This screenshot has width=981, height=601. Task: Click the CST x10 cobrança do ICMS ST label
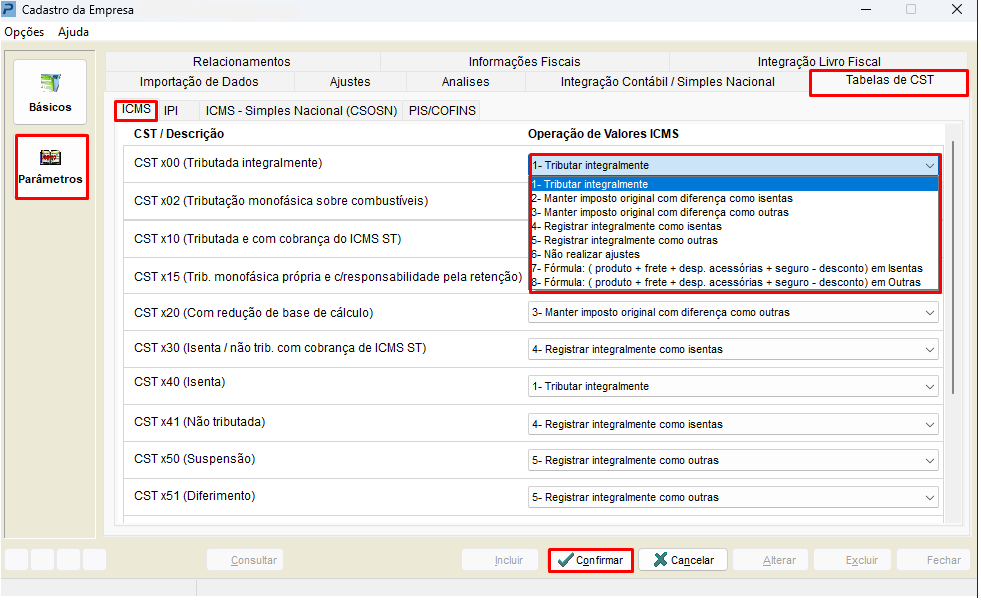pos(267,239)
